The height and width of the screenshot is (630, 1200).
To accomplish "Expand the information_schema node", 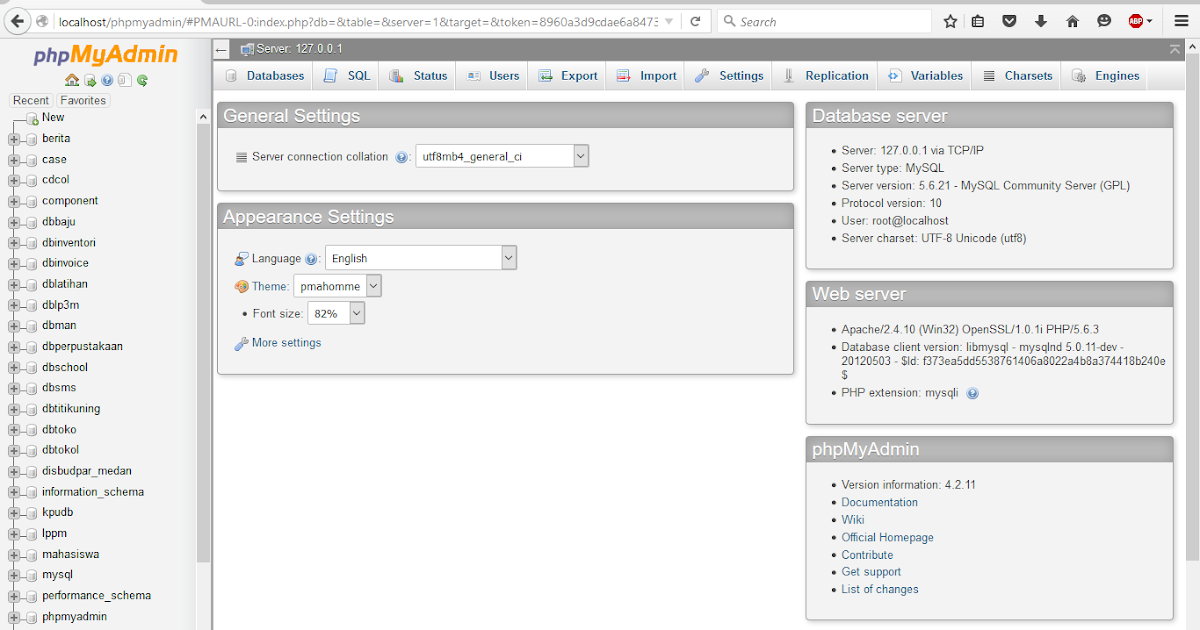I will click(14, 493).
